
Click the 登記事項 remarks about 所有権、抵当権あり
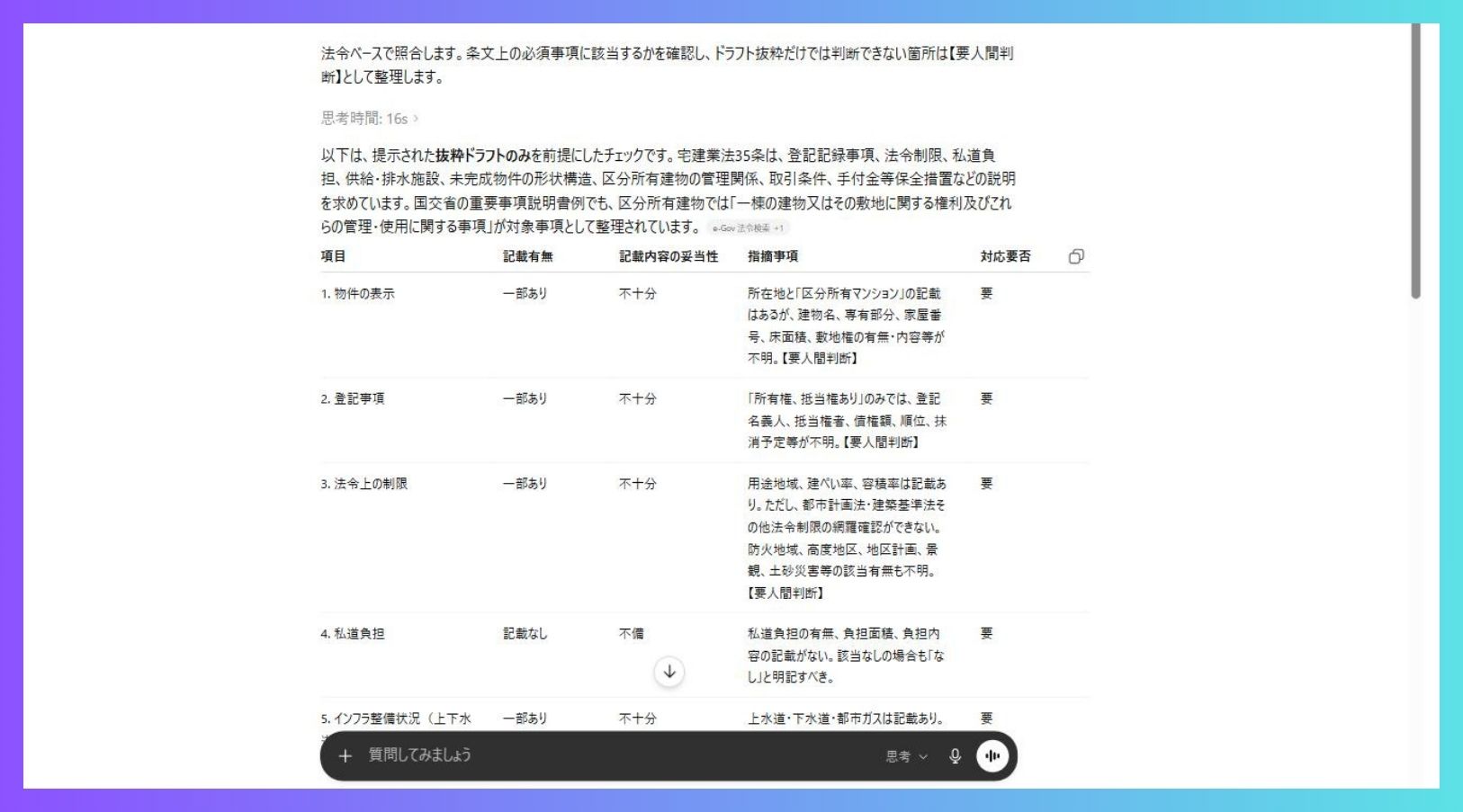pos(847,420)
